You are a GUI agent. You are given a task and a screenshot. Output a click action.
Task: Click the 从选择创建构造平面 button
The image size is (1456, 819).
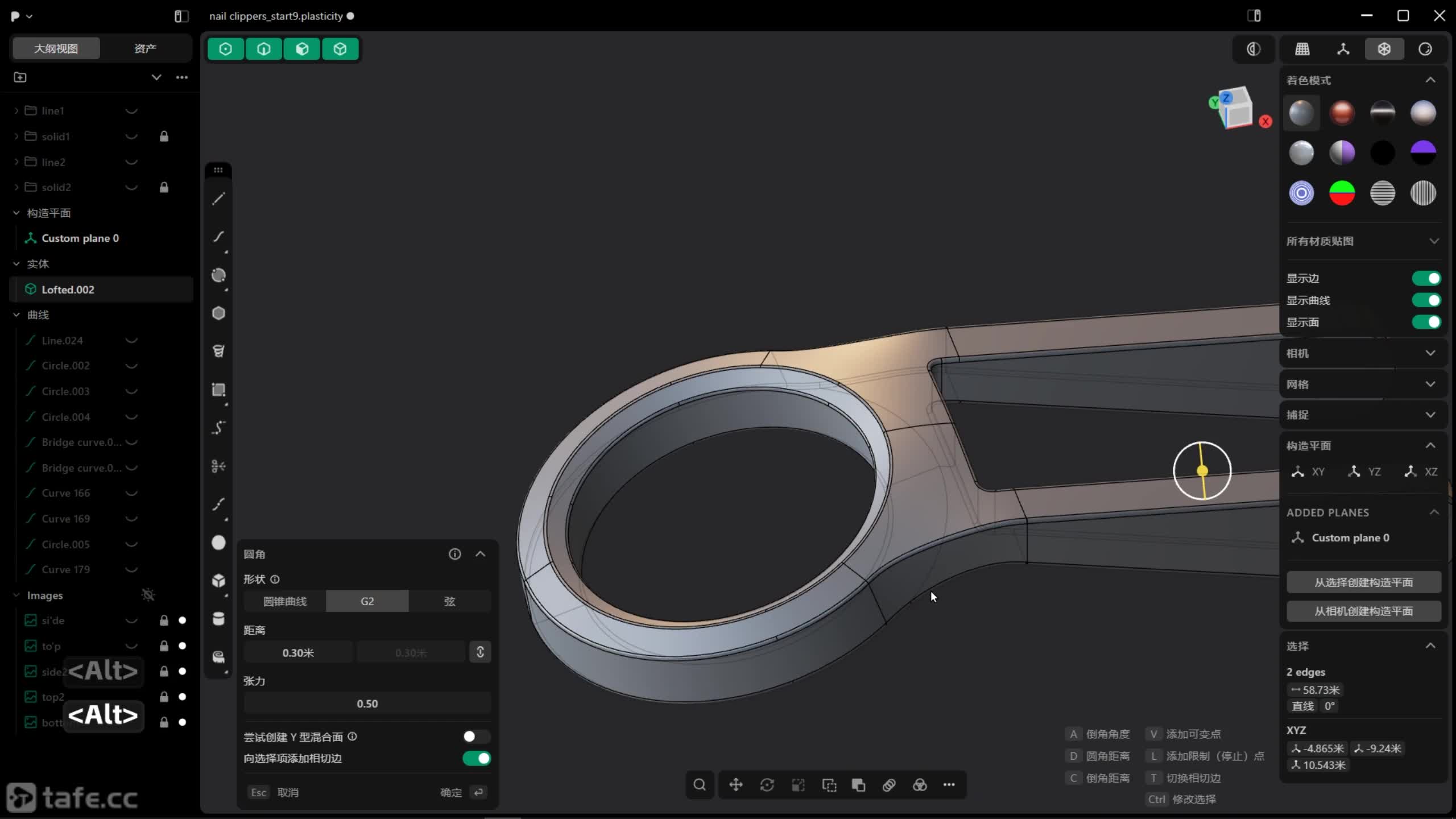click(1363, 582)
